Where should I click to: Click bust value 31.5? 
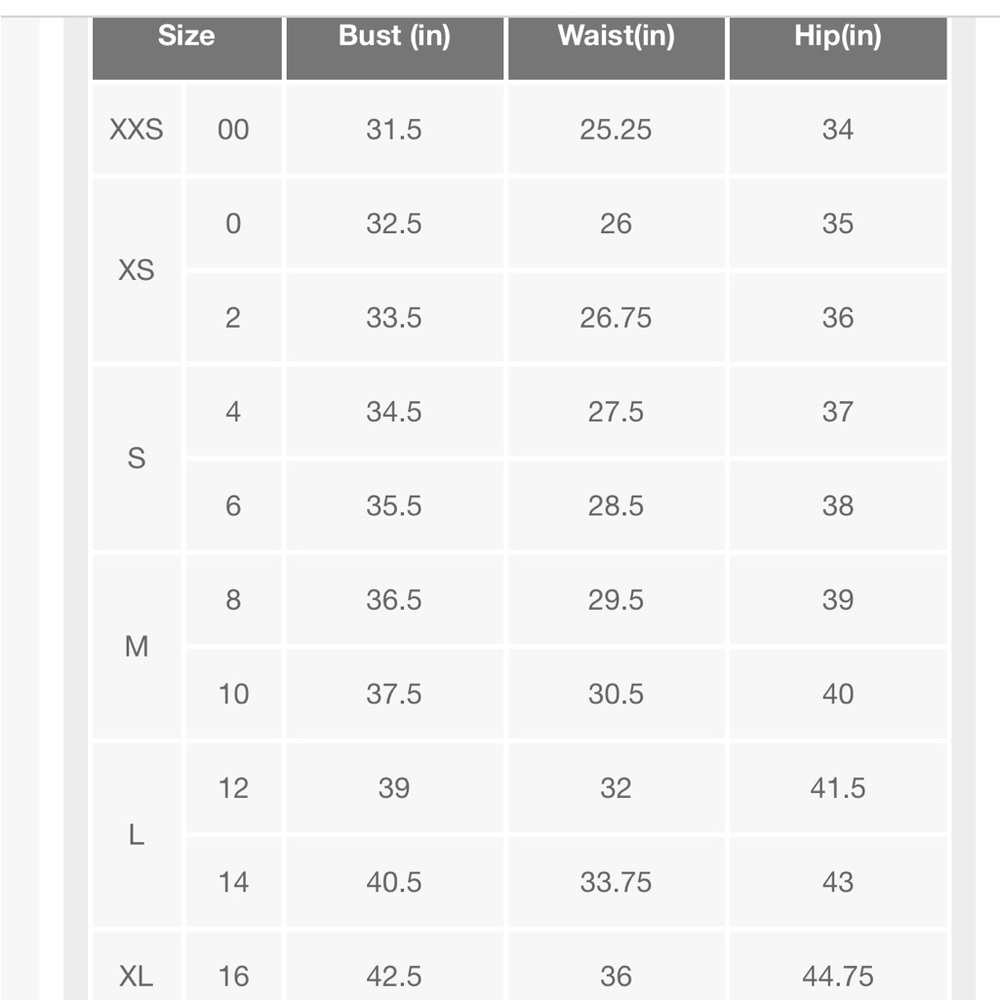pyautogui.click(x=395, y=129)
